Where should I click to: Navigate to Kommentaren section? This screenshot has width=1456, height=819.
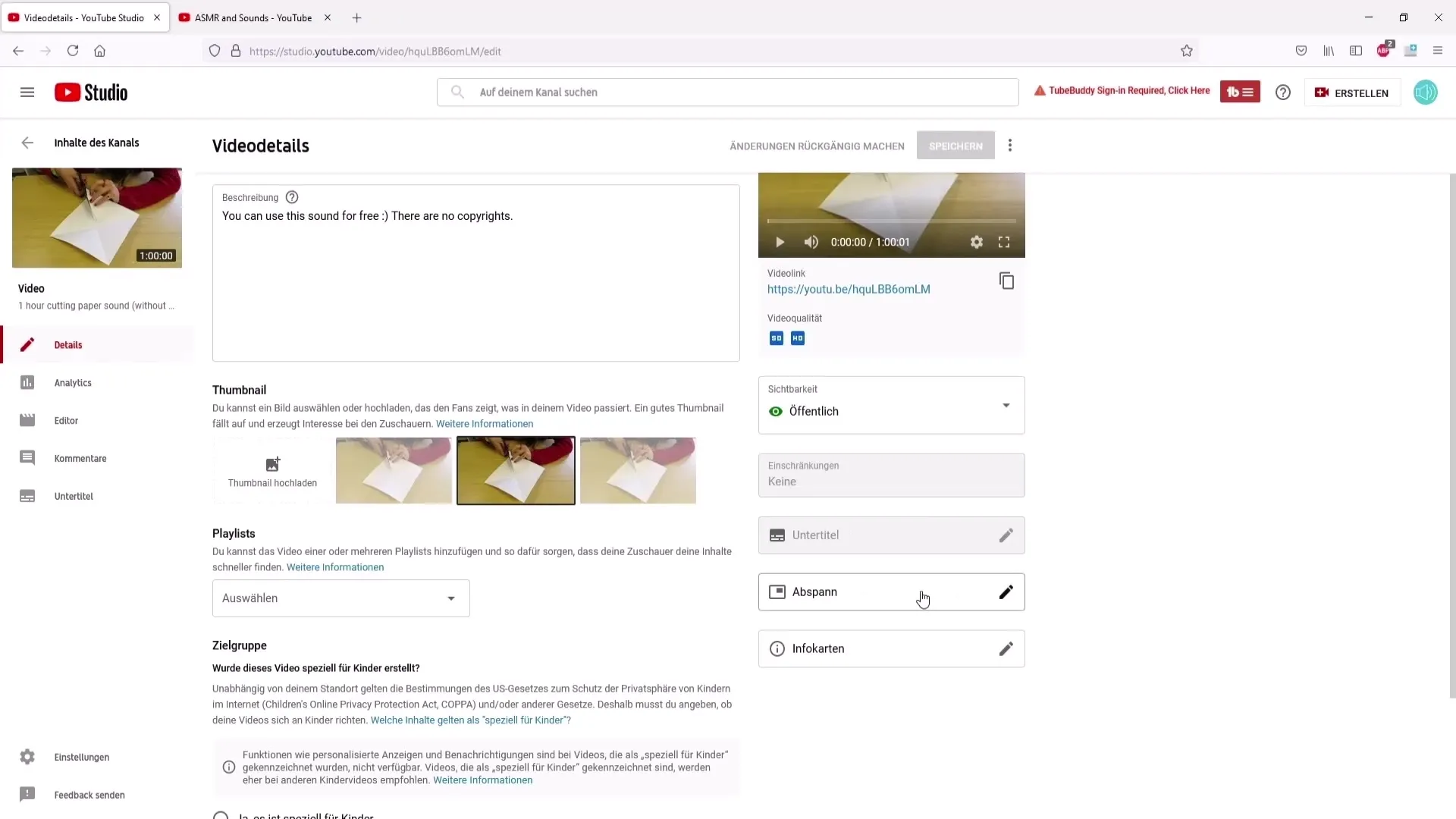pos(79,458)
